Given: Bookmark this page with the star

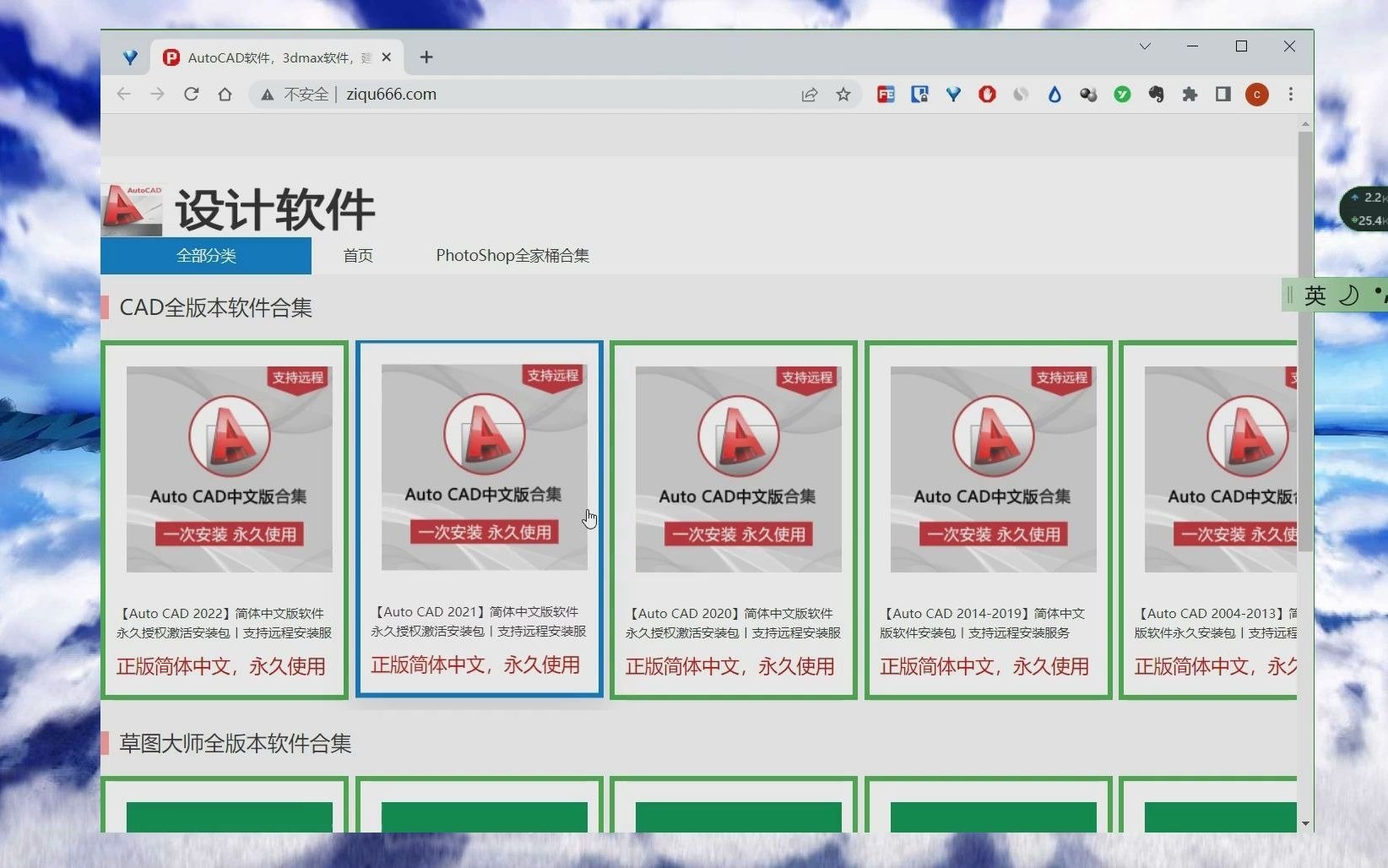Looking at the screenshot, I should coord(843,95).
